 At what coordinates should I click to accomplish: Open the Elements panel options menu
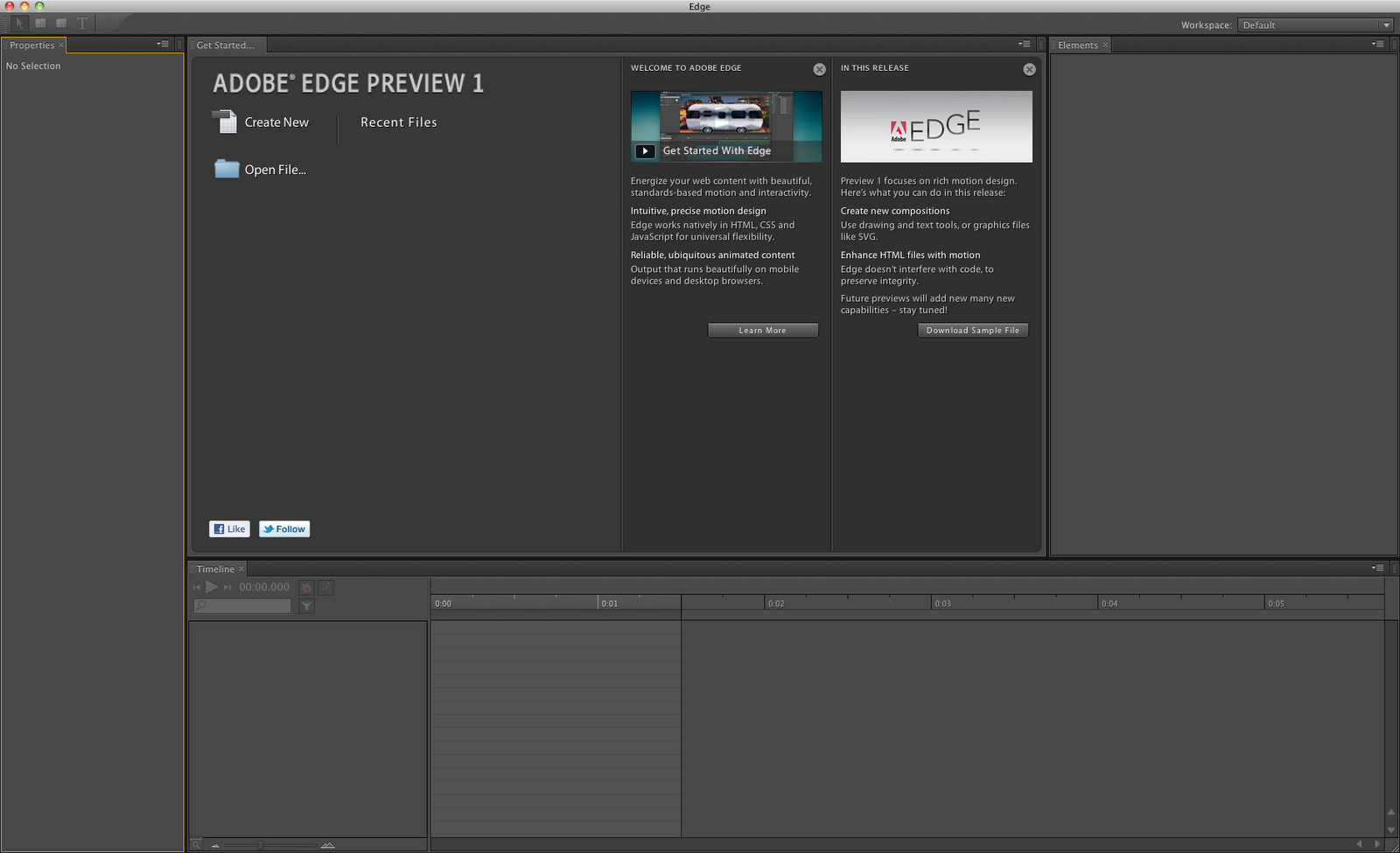(x=1378, y=44)
